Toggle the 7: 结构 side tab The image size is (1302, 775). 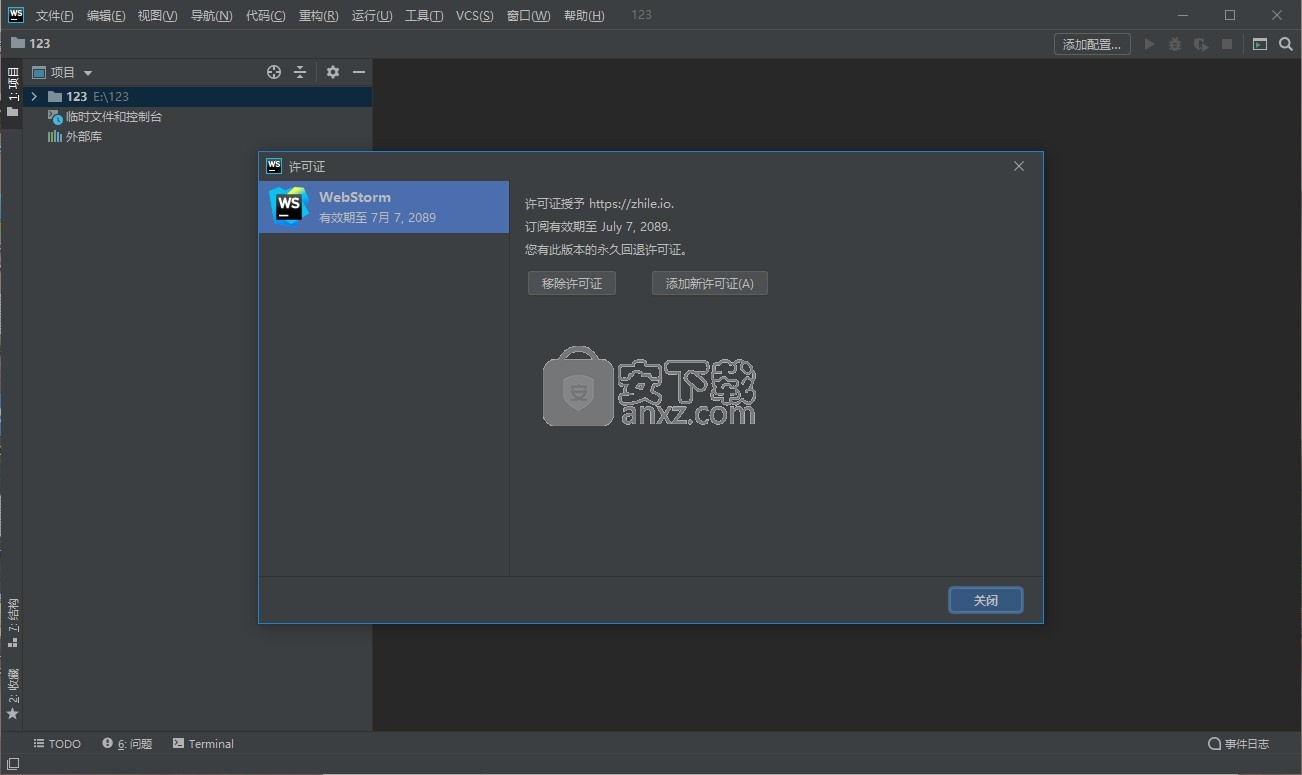point(12,622)
